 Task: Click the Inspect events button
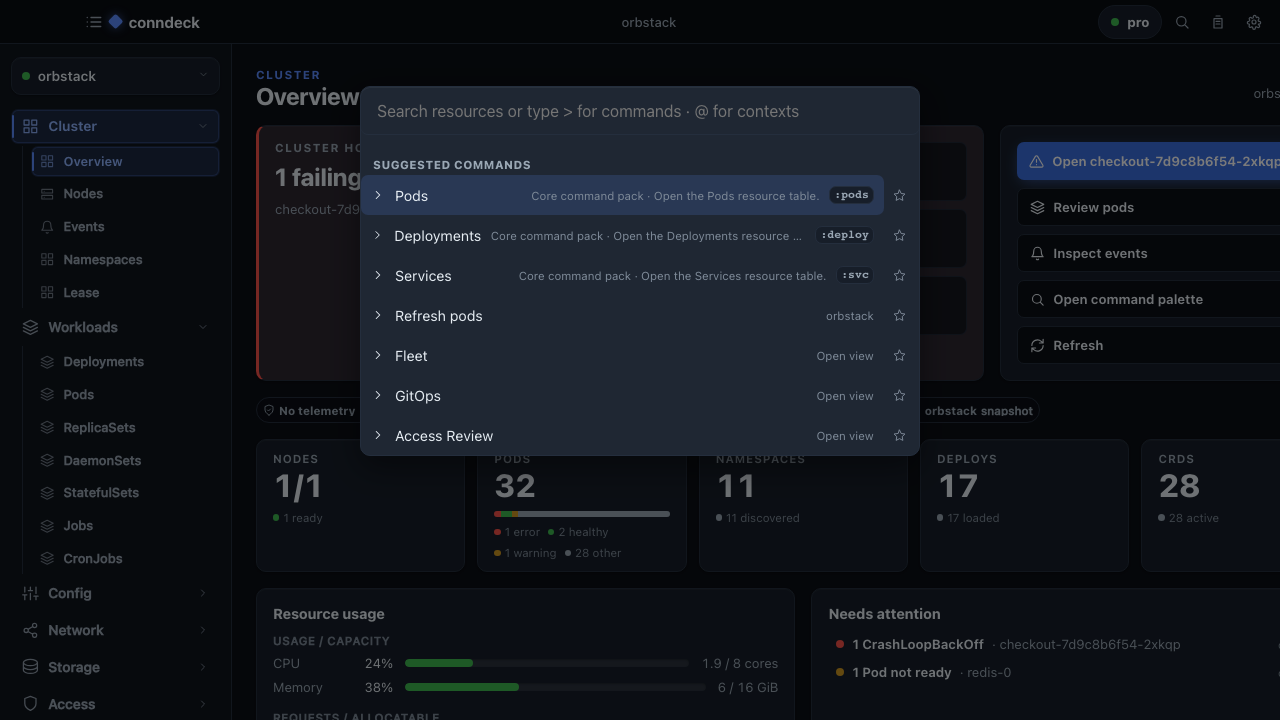[x=1149, y=253]
